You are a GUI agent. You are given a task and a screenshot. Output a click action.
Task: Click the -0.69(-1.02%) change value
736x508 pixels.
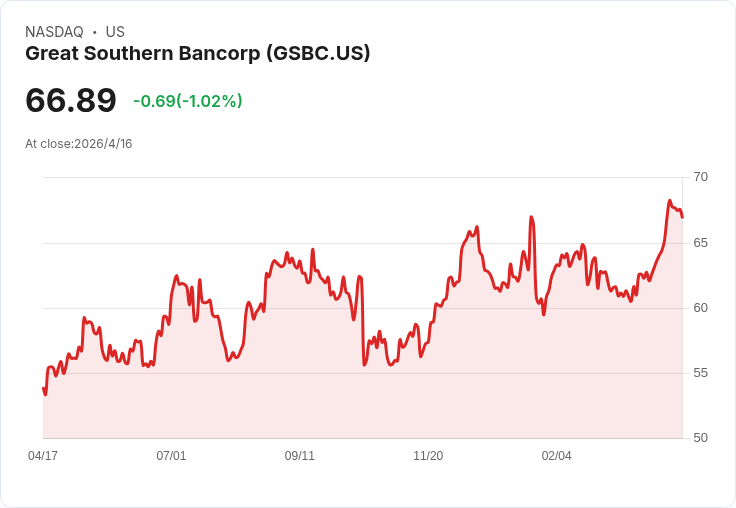188,101
